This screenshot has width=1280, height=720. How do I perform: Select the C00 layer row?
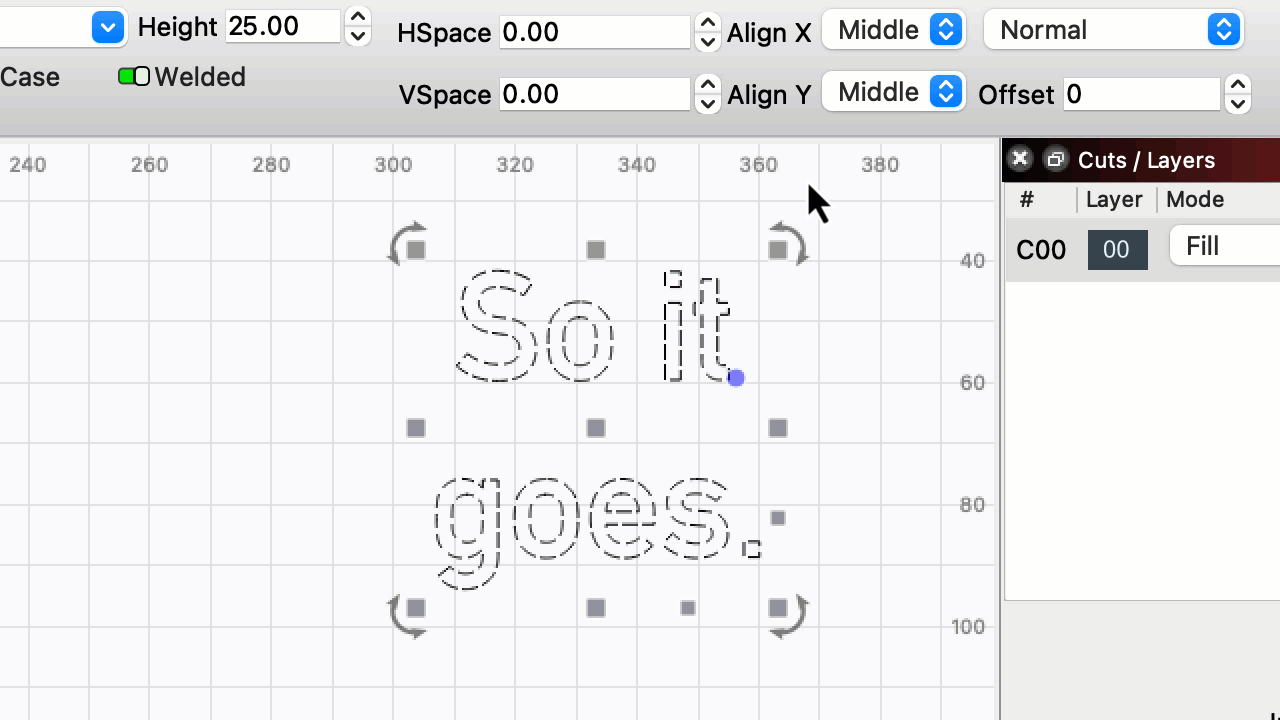(x=1040, y=249)
